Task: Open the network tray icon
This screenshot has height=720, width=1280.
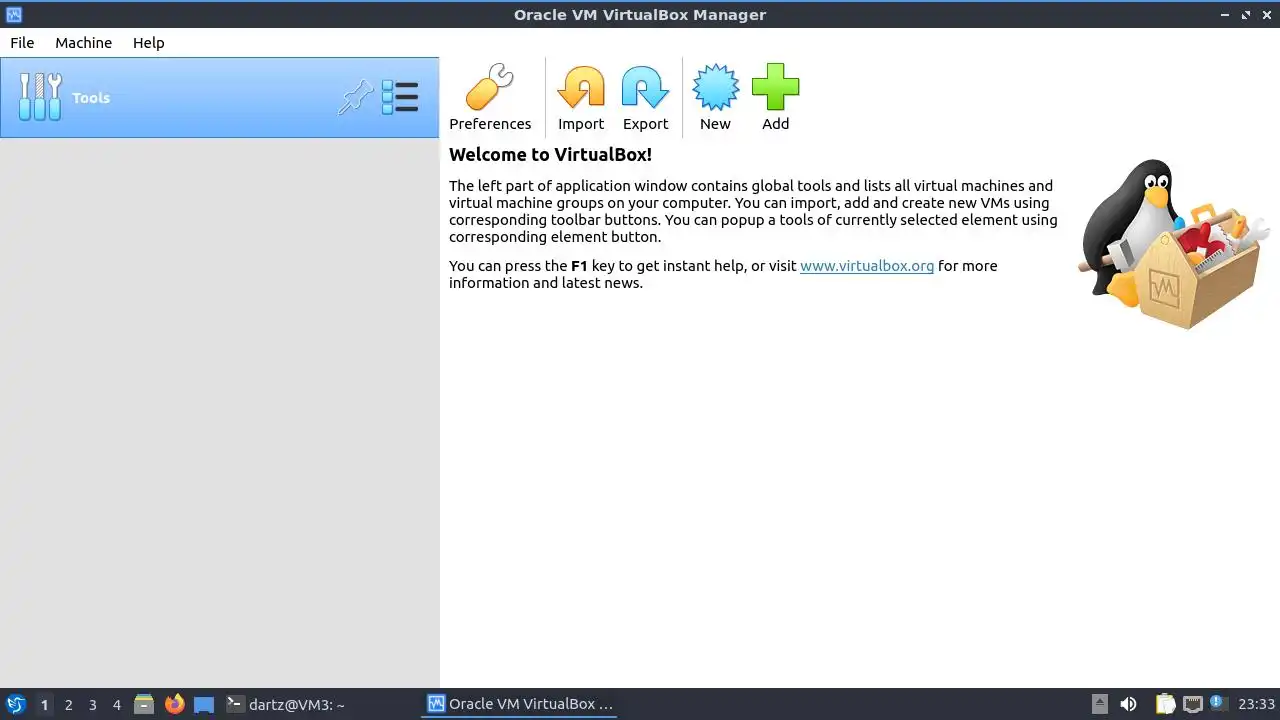Action: (x=1192, y=704)
